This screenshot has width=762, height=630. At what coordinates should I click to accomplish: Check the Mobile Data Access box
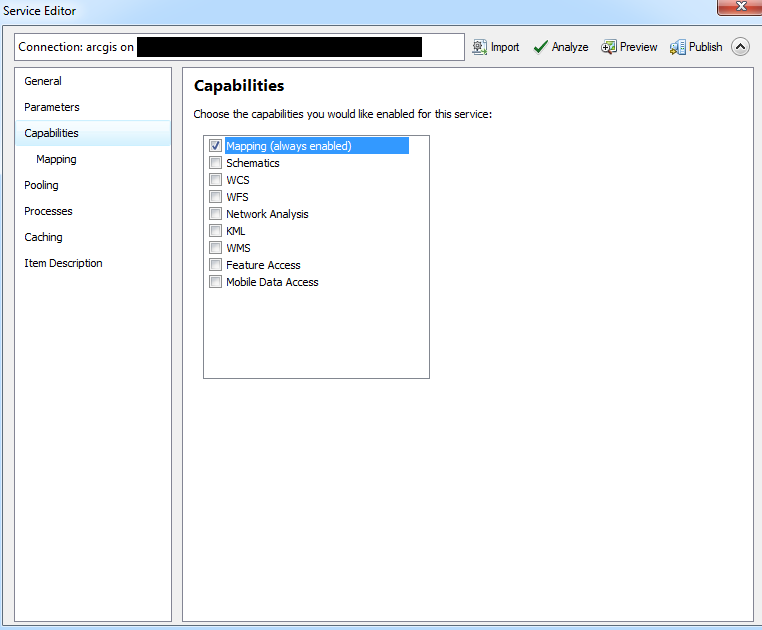point(216,282)
